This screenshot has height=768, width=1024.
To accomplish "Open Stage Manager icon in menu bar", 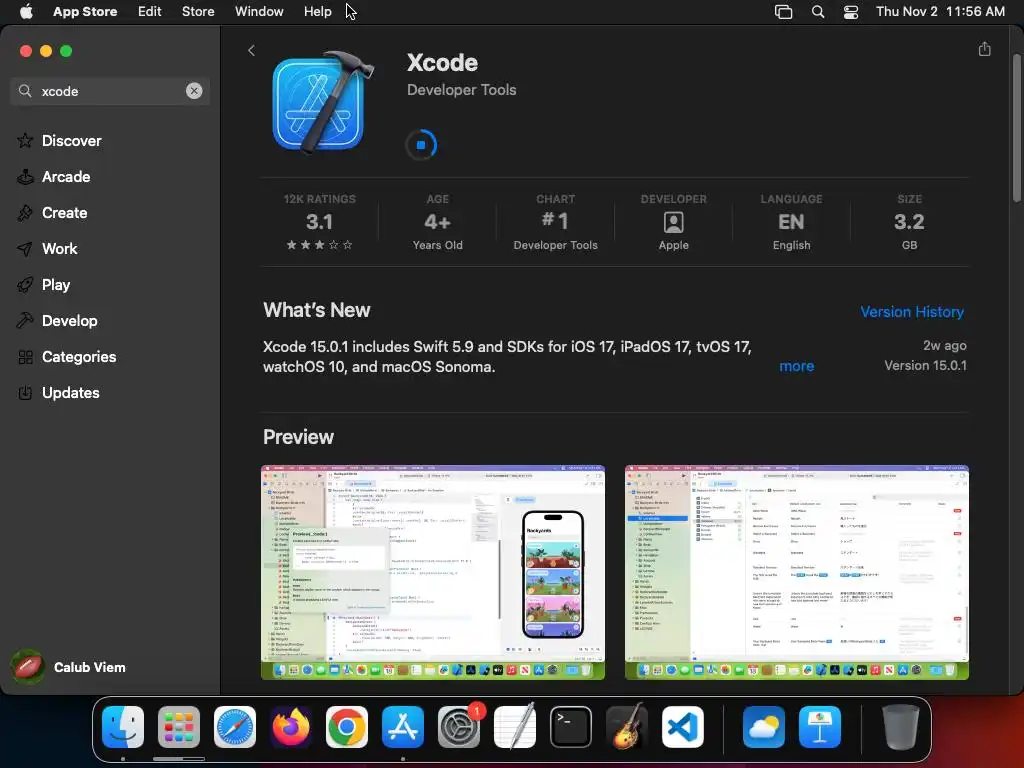I will [783, 11].
